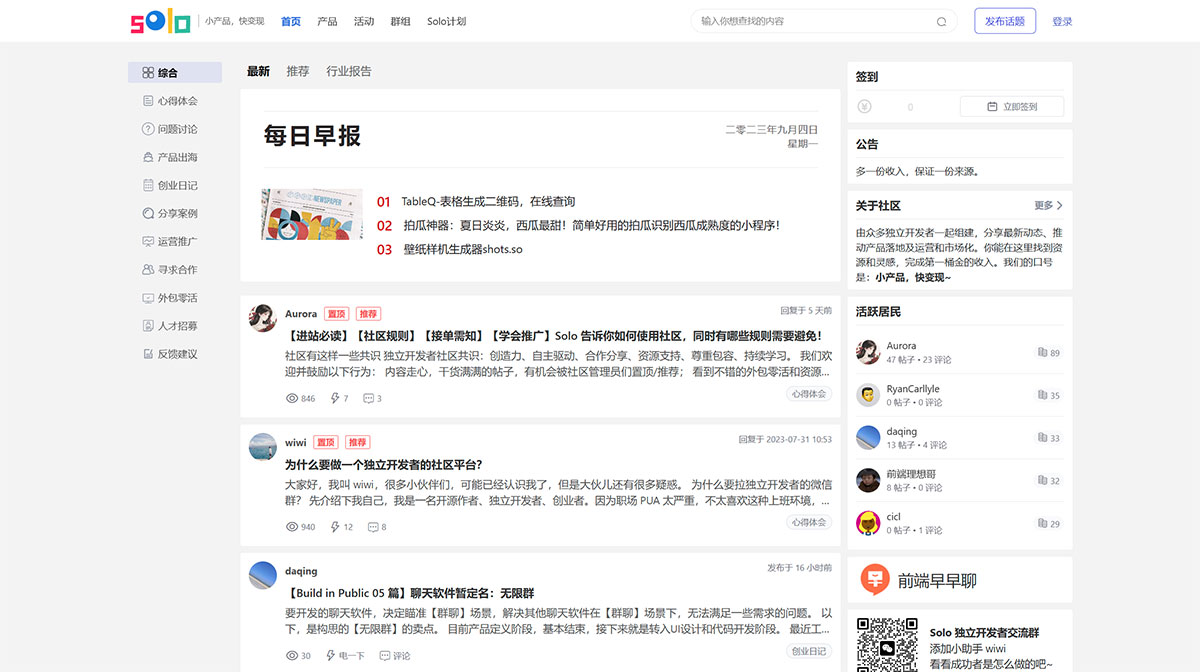Open the 登录 login link

(x=1061, y=20)
